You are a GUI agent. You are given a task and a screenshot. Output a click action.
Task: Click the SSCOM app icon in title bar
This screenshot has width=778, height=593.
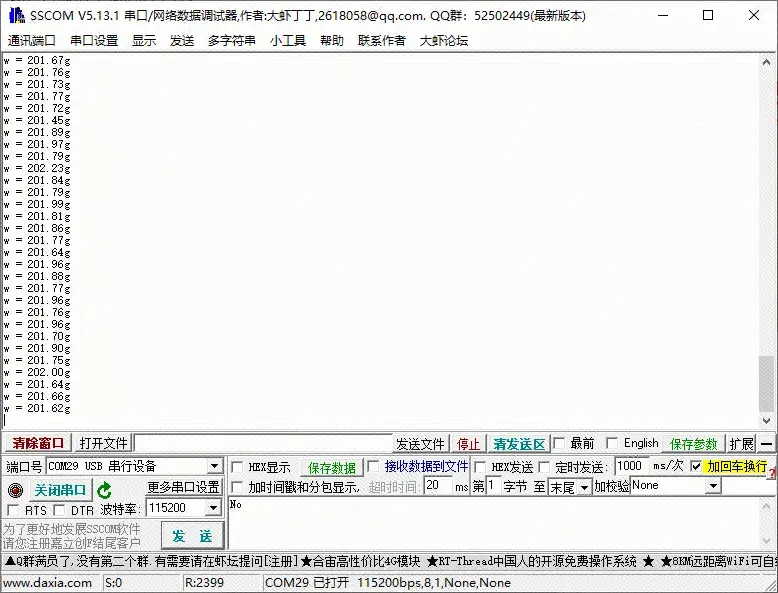(x=14, y=15)
